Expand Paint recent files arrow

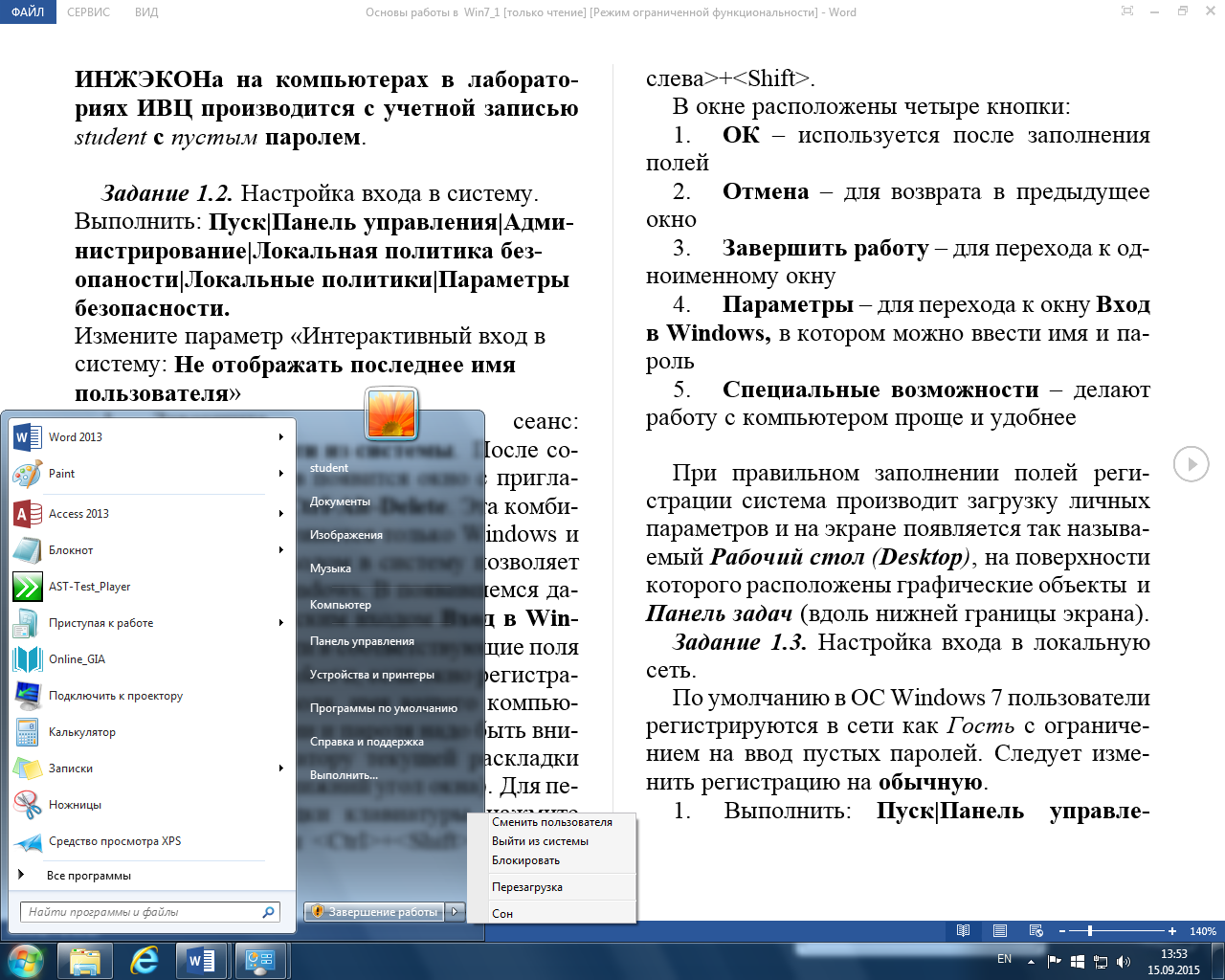(280, 474)
